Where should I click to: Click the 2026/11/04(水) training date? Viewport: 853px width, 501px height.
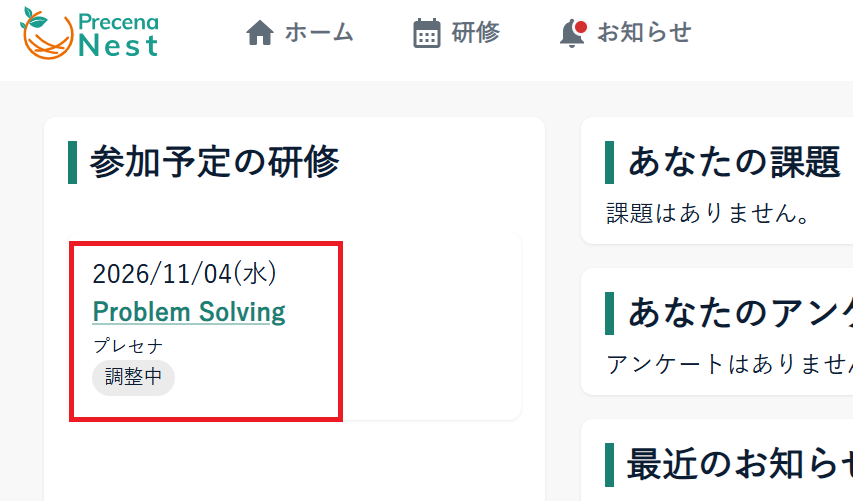click(x=184, y=274)
